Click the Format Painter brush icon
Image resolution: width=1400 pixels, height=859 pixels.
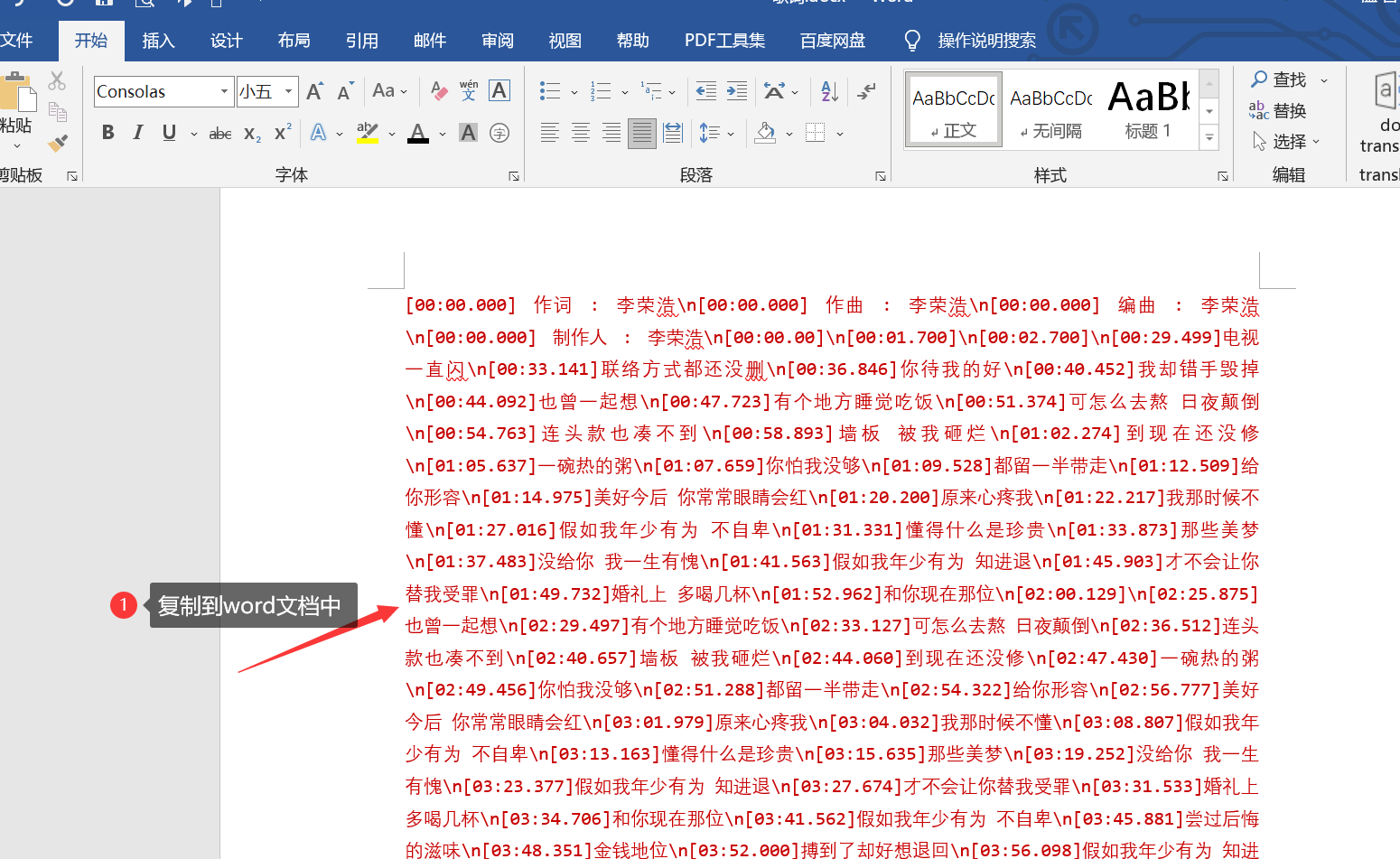click(x=58, y=143)
